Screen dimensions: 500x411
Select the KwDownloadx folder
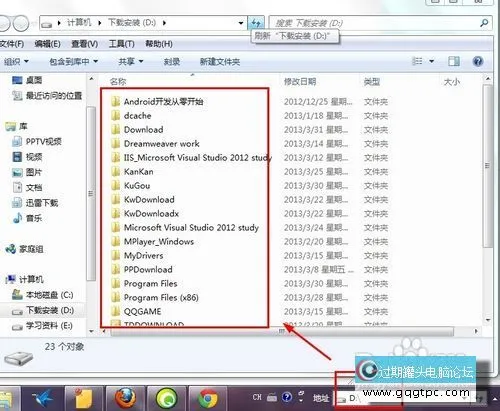[x=145, y=214]
